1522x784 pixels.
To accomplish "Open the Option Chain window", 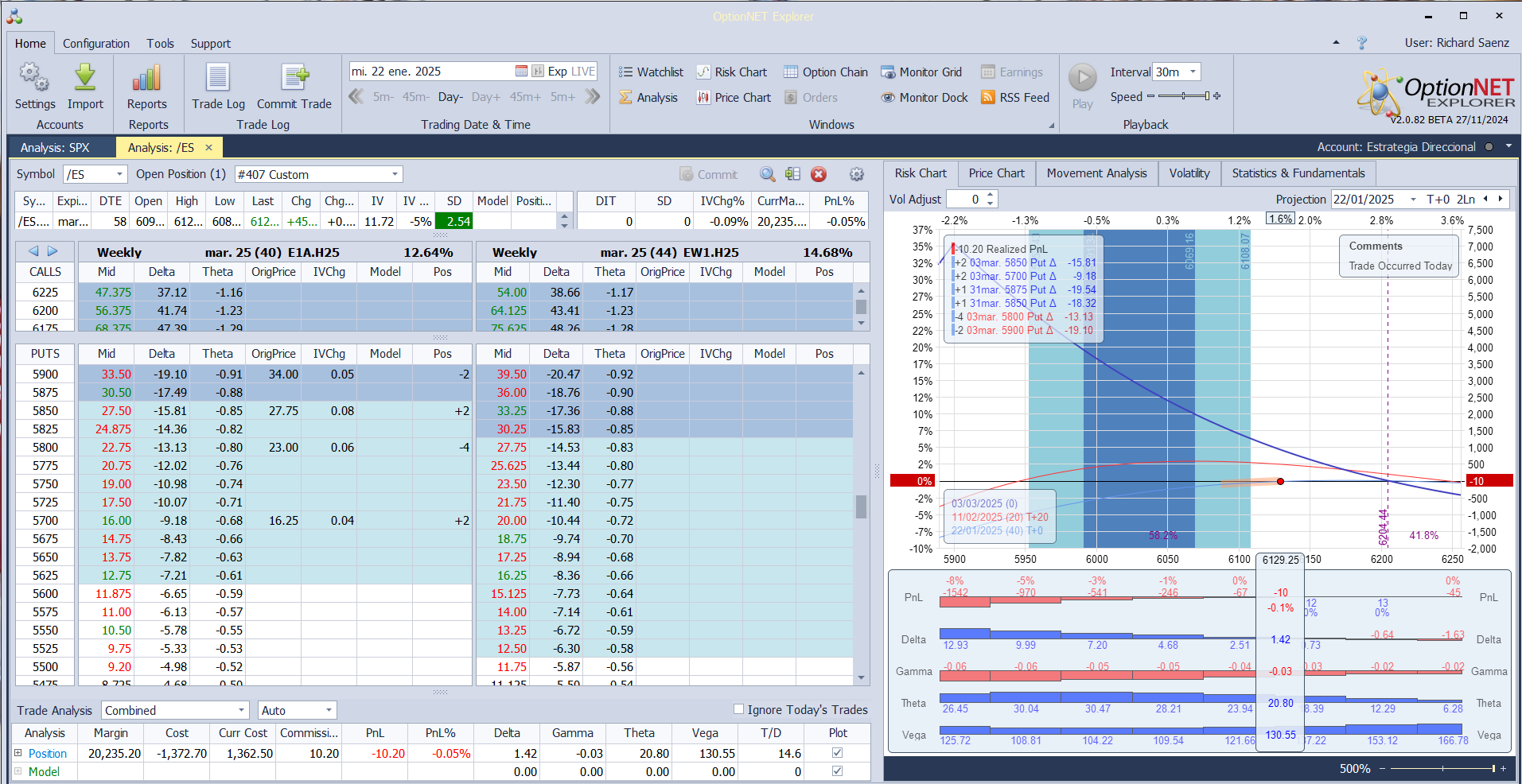I will click(826, 72).
